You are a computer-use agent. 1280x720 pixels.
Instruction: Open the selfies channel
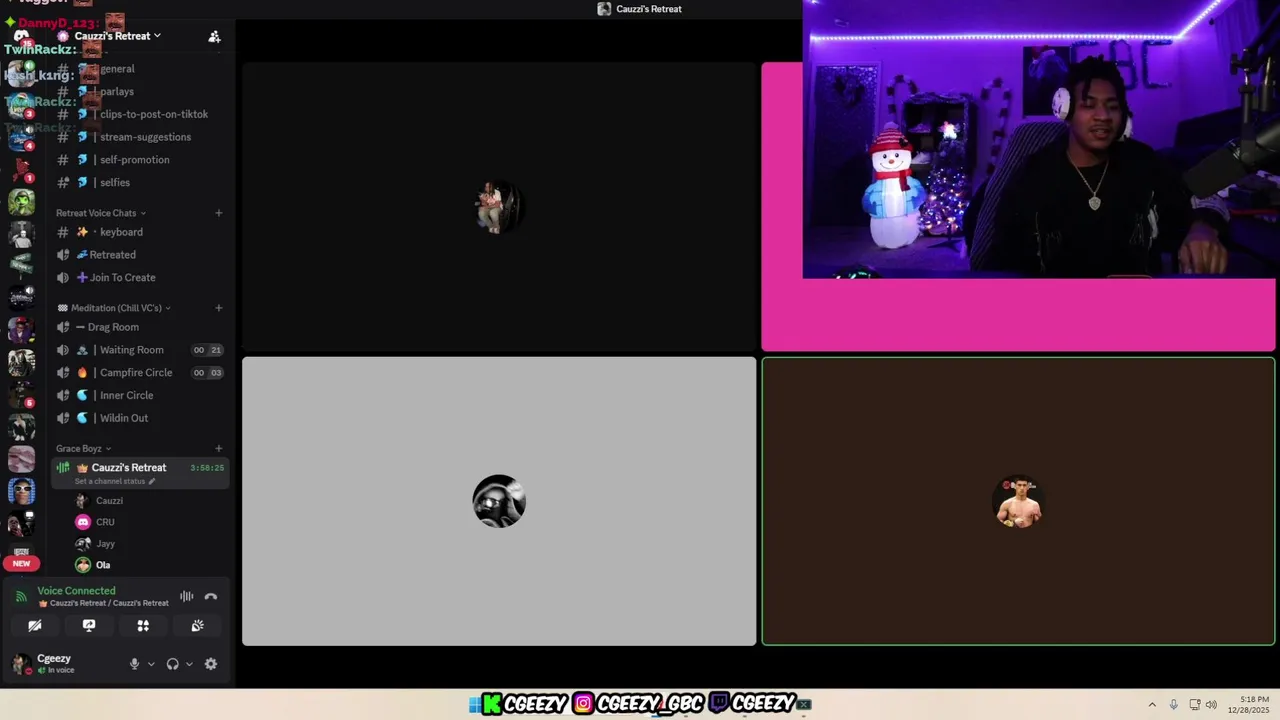(x=140, y=183)
